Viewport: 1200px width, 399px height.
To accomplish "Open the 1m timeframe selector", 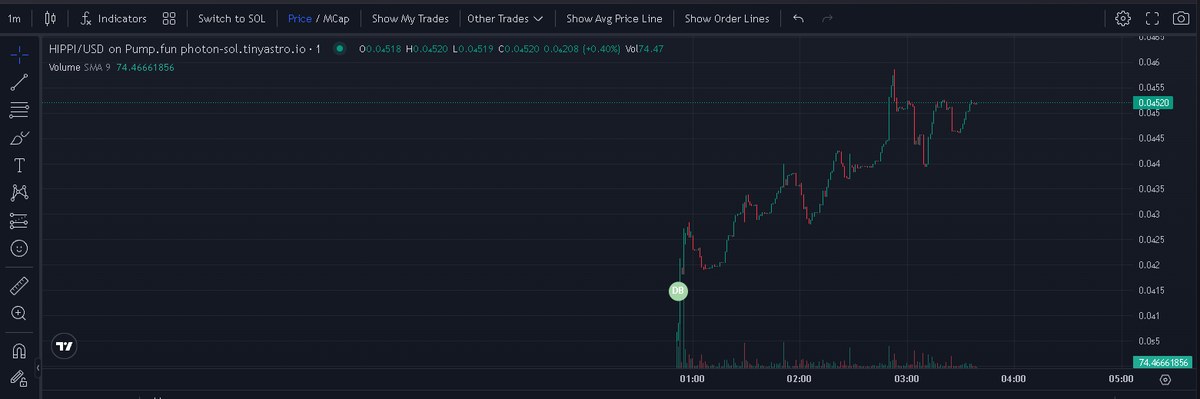I will coord(14,18).
